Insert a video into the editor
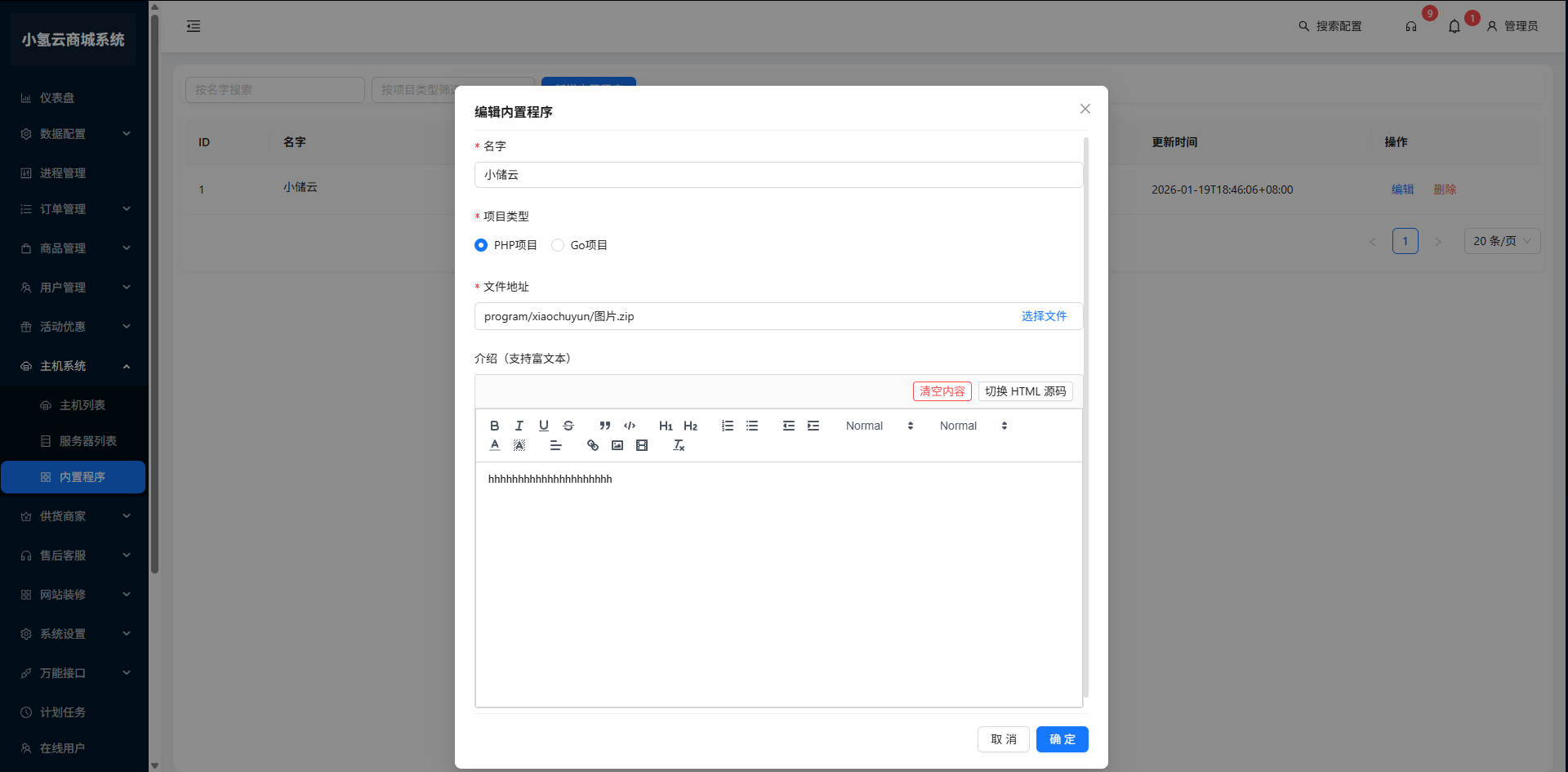Screen dimensions: 1568x772 [x=642, y=445]
